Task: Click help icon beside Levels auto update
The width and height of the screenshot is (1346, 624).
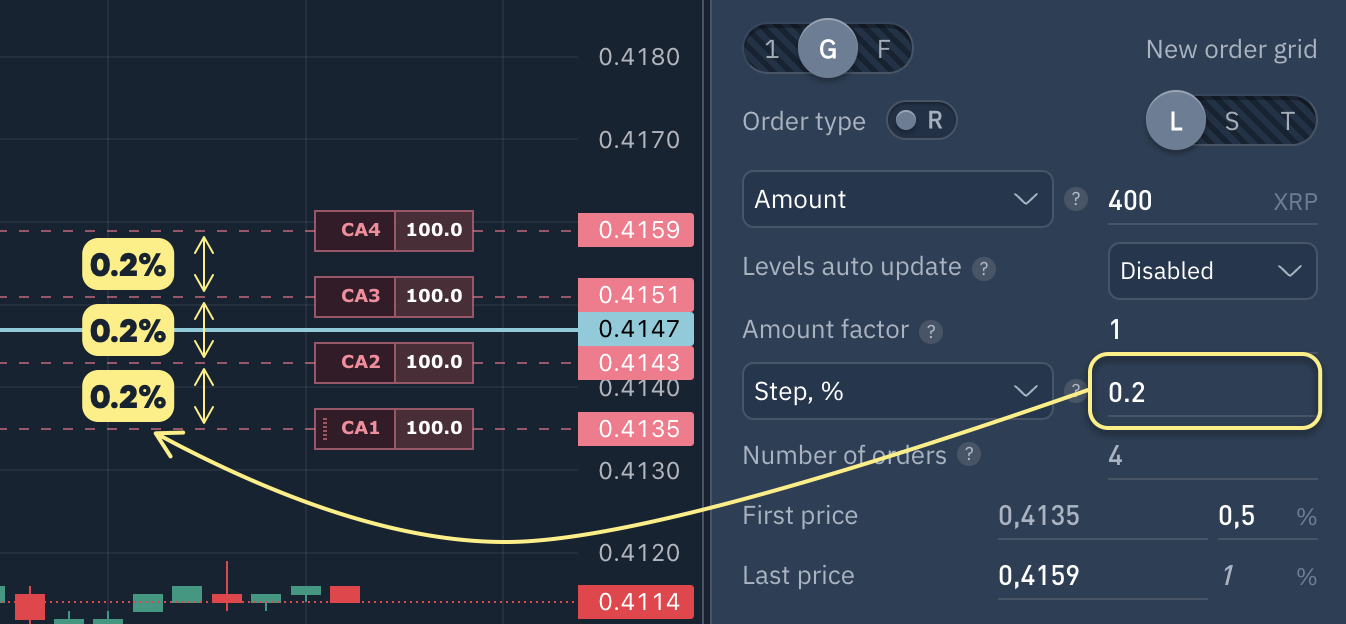Action: tap(984, 268)
